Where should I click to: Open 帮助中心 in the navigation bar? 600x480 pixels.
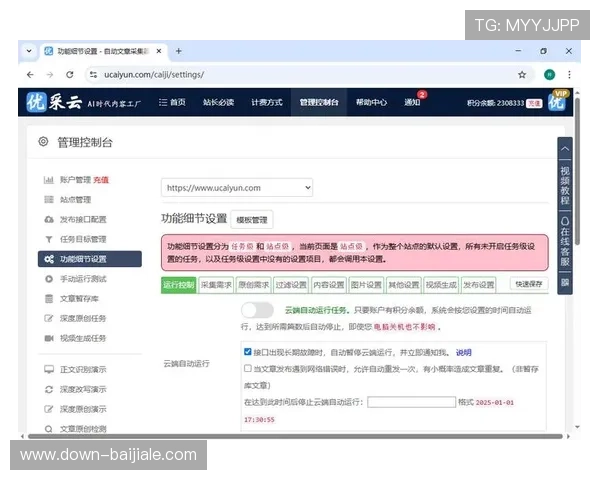click(371, 102)
